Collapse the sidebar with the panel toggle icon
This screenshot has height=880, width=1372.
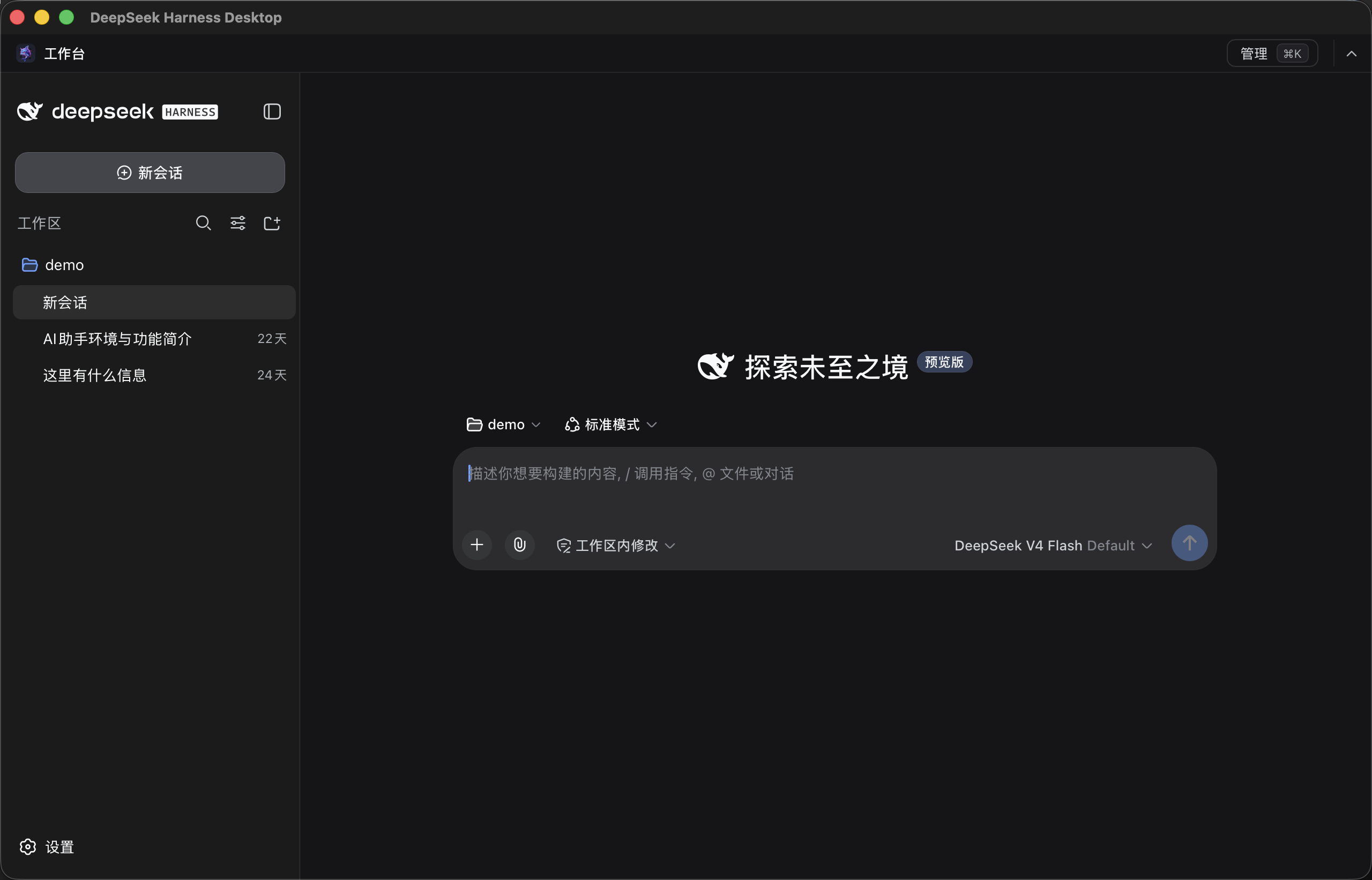[272, 111]
